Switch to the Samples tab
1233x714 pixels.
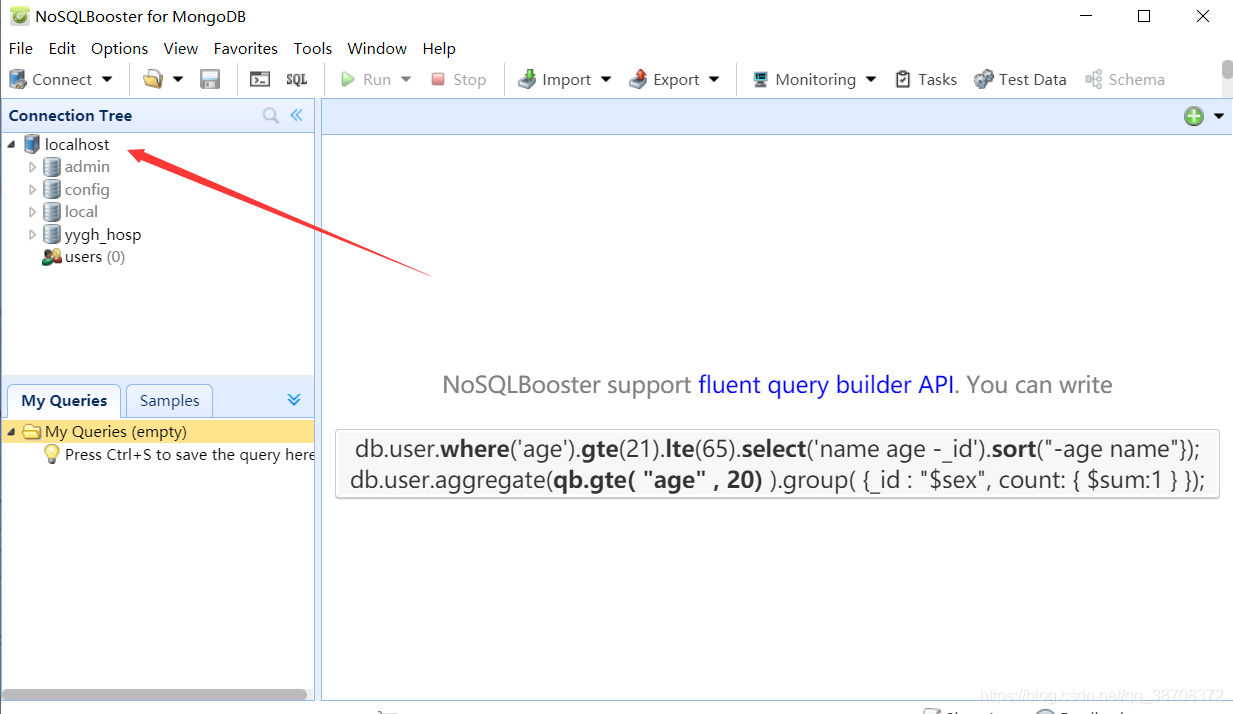pos(168,400)
